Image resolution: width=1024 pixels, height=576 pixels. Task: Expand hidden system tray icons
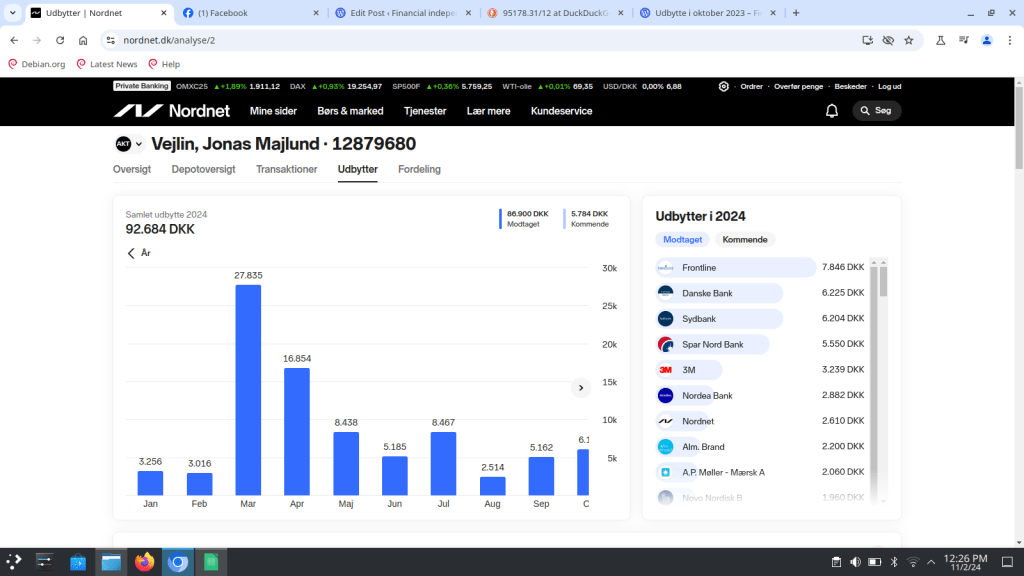coord(931,562)
